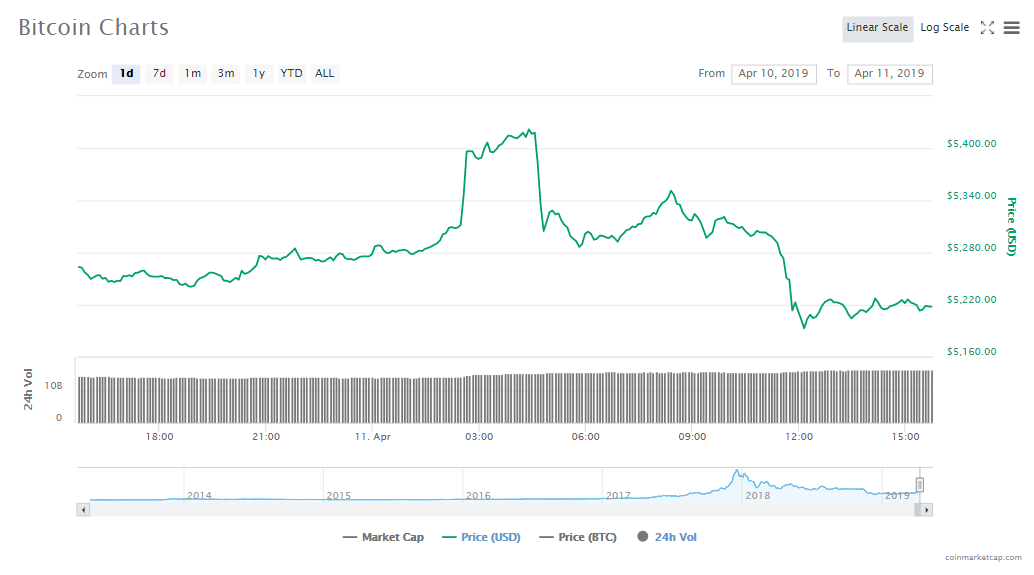Set zoom to 3m
This screenshot has width=1034, height=575.
tap(226, 74)
